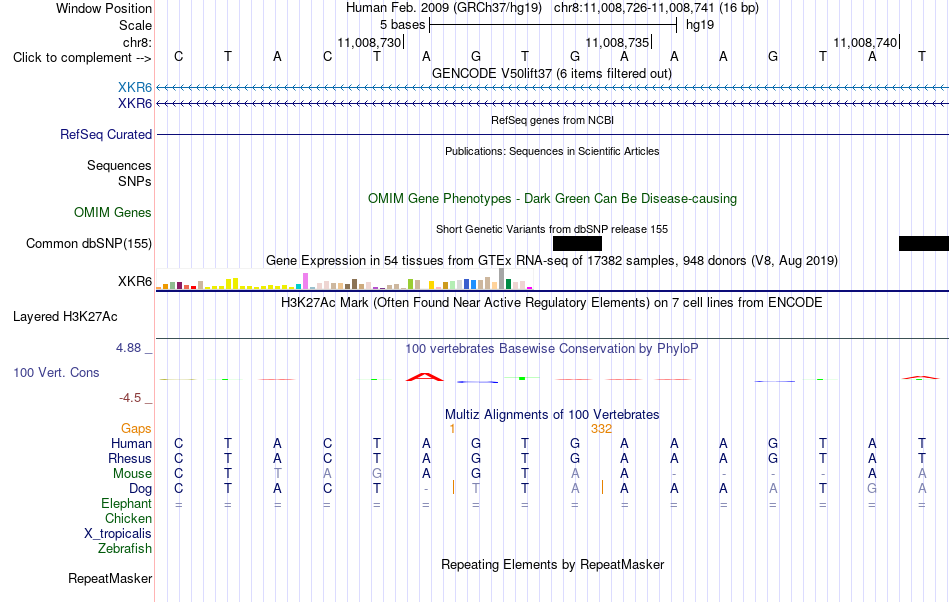The height and width of the screenshot is (602, 950).
Task: Open Common dbSNP(155) track label
Action: click(x=89, y=243)
